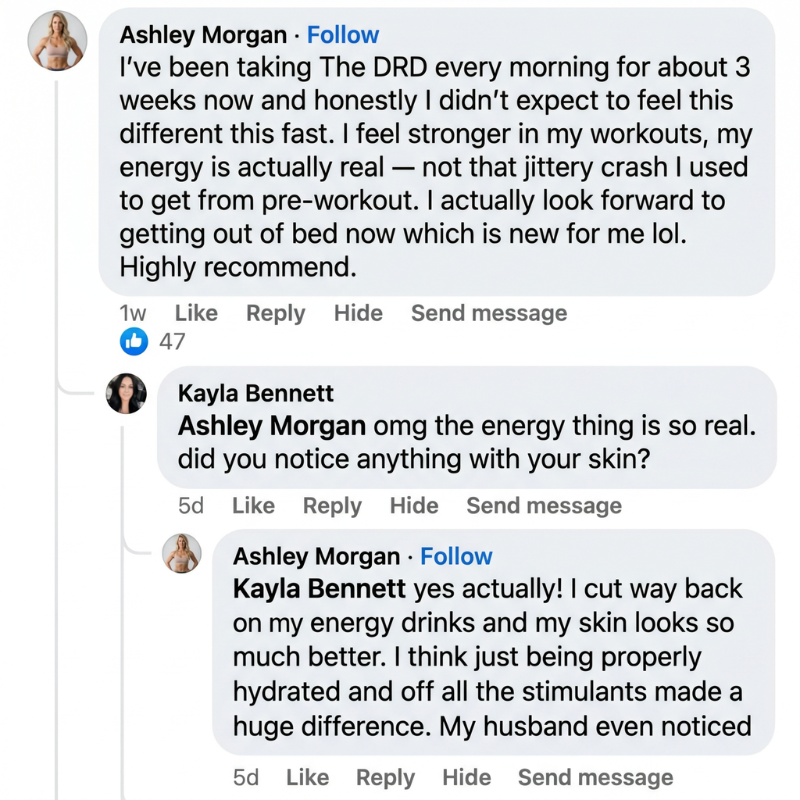
Task: Open Ashley Morgan's top comment profile picture
Action: pyautogui.click(x=57, y=40)
